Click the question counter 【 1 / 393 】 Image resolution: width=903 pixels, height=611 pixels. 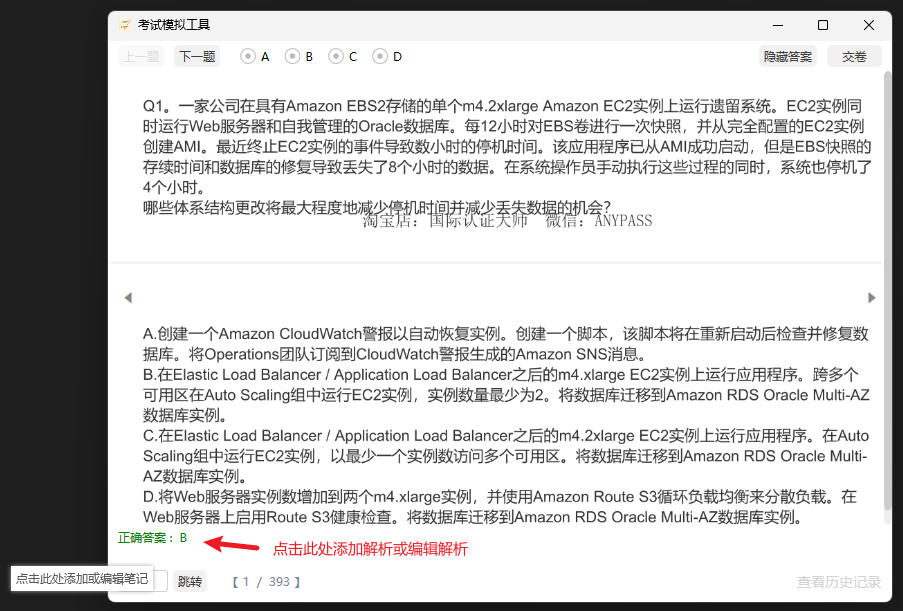click(x=267, y=582)
